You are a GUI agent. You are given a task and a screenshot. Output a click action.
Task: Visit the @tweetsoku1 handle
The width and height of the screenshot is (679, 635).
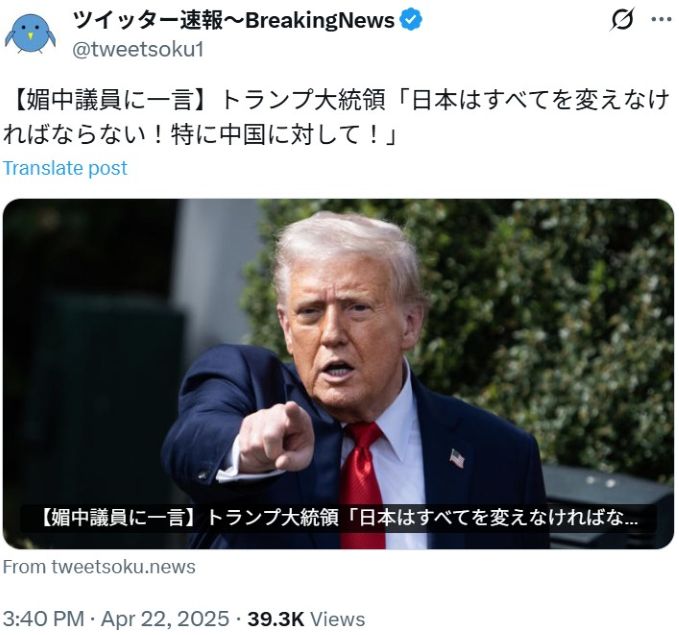tap(138, 49)
